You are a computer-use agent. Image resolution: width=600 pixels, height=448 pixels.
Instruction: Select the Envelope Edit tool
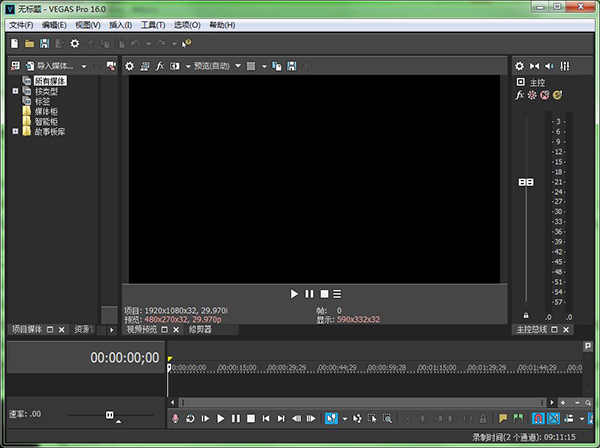pos(357,419)
